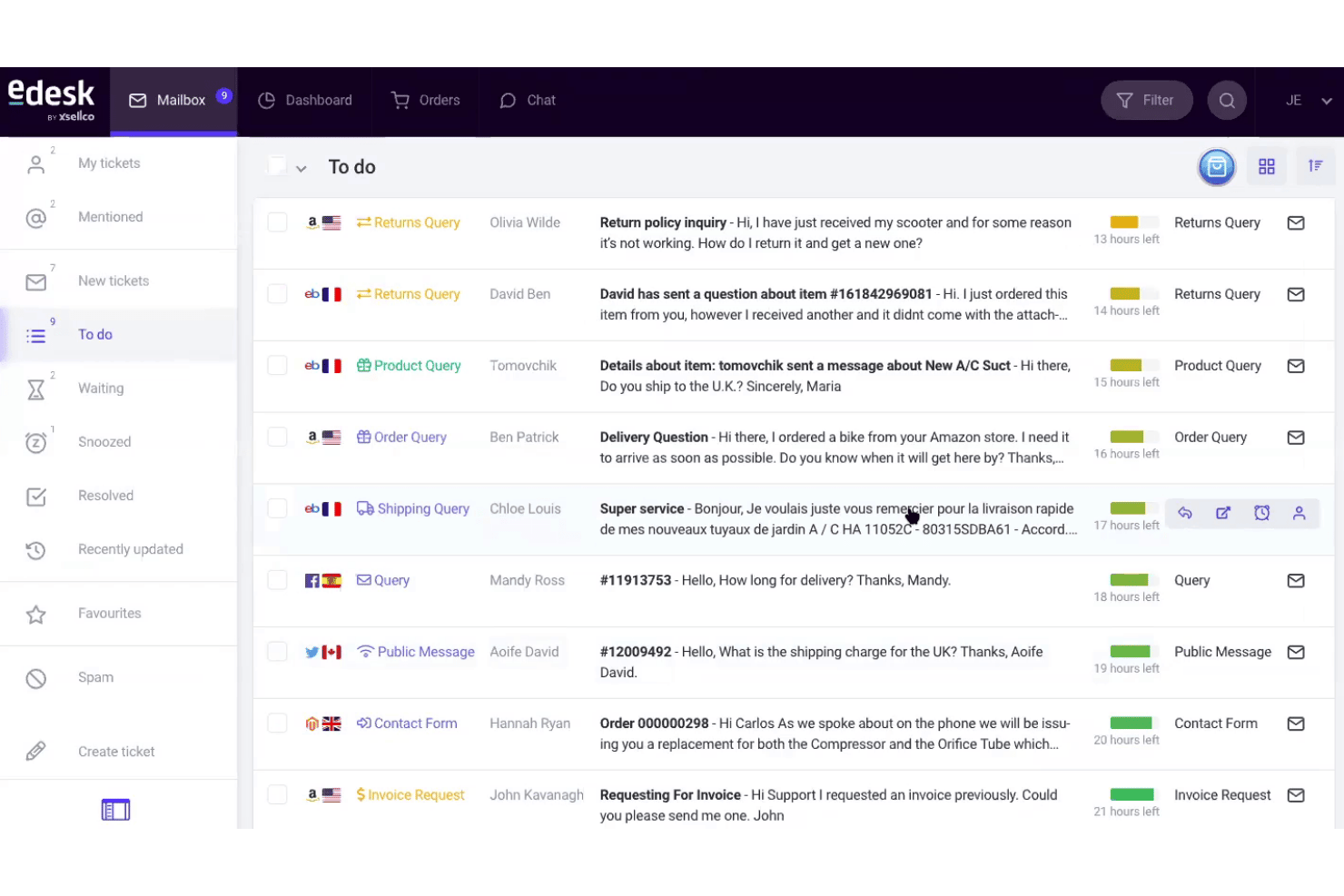
Task: Click envelope icon on Hannah Ryan ticket
Action: coord(1296,724)
